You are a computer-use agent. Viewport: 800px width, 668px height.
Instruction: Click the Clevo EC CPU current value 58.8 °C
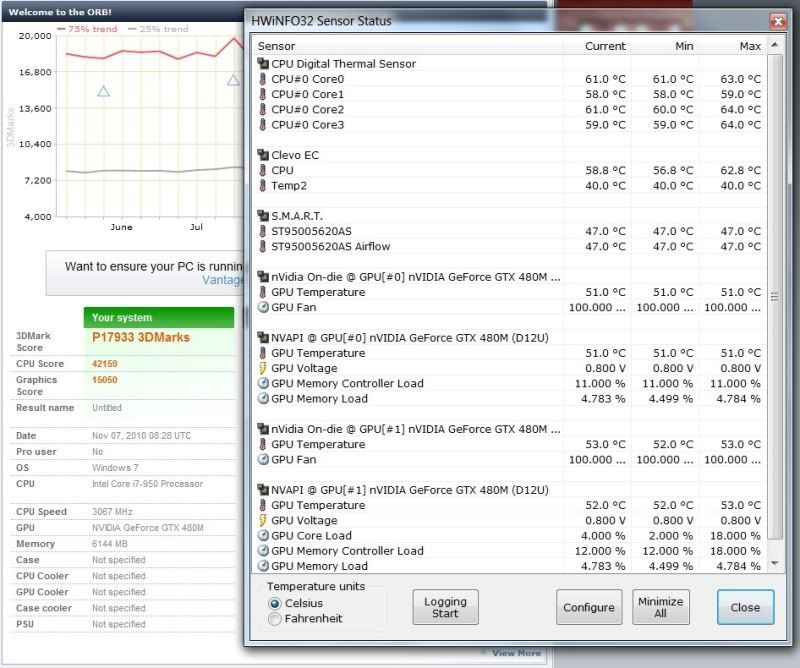coord(605,170)
